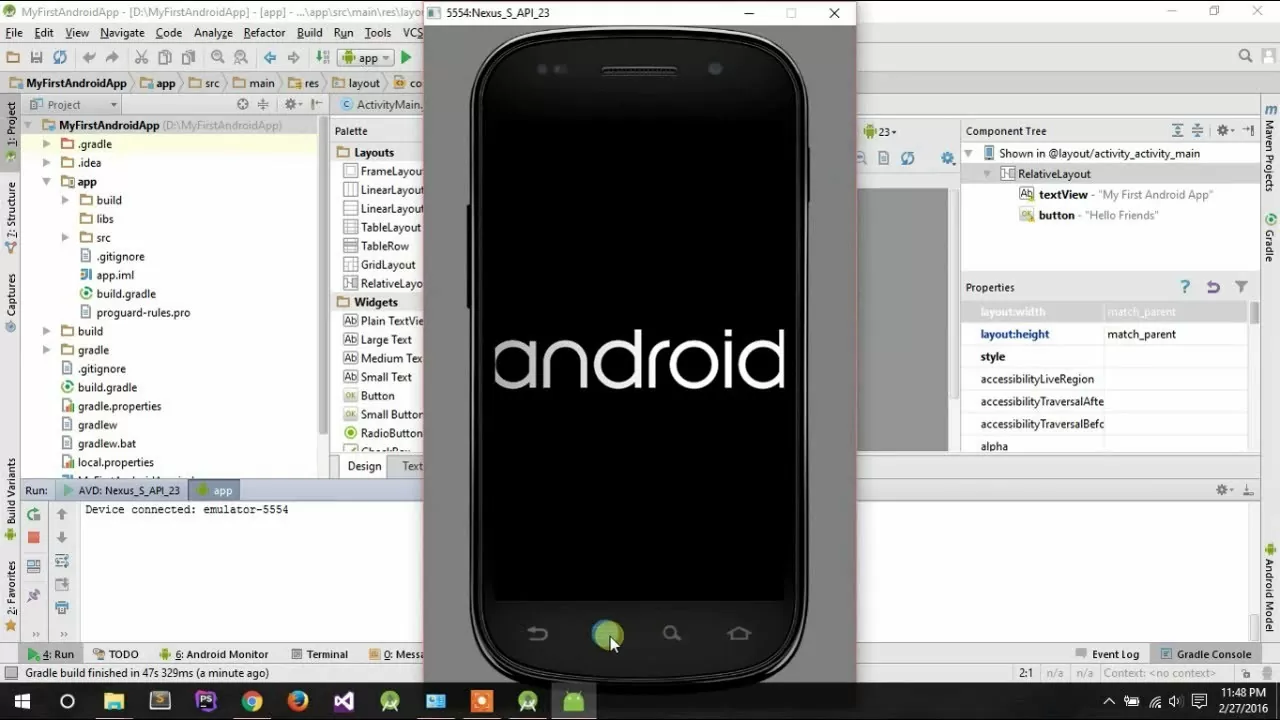Open Windows Start menu
Image resolution: width=1280 pixels, height=720 pixels.
[x=22, y=701]
